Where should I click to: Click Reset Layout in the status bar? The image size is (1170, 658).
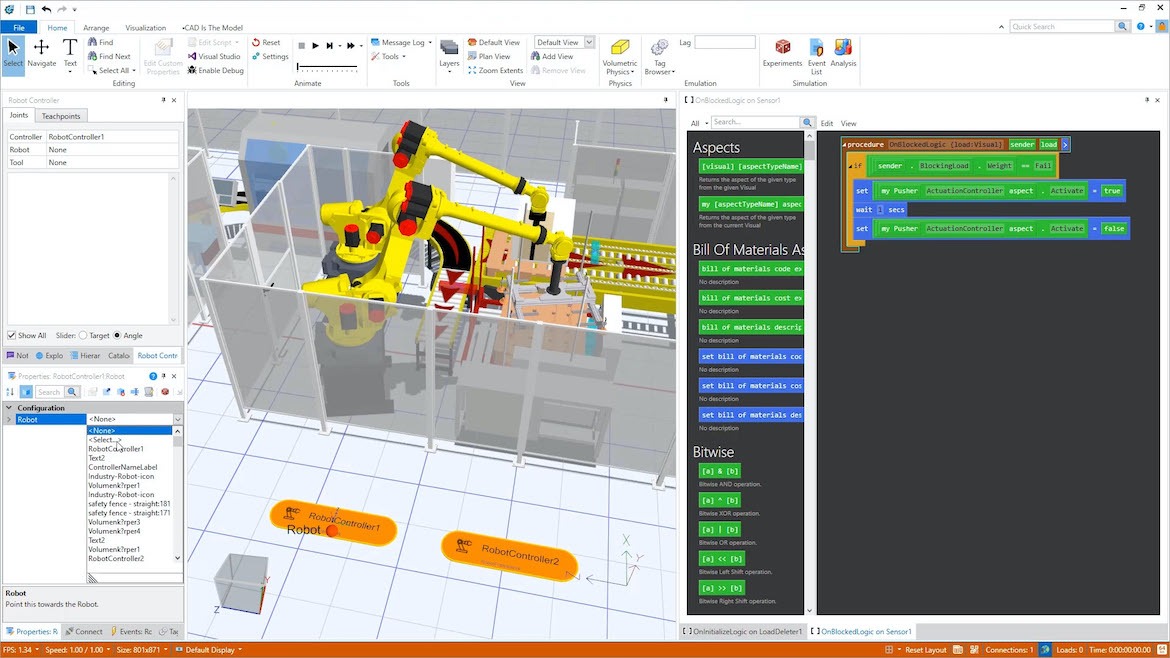coord(925,650)
